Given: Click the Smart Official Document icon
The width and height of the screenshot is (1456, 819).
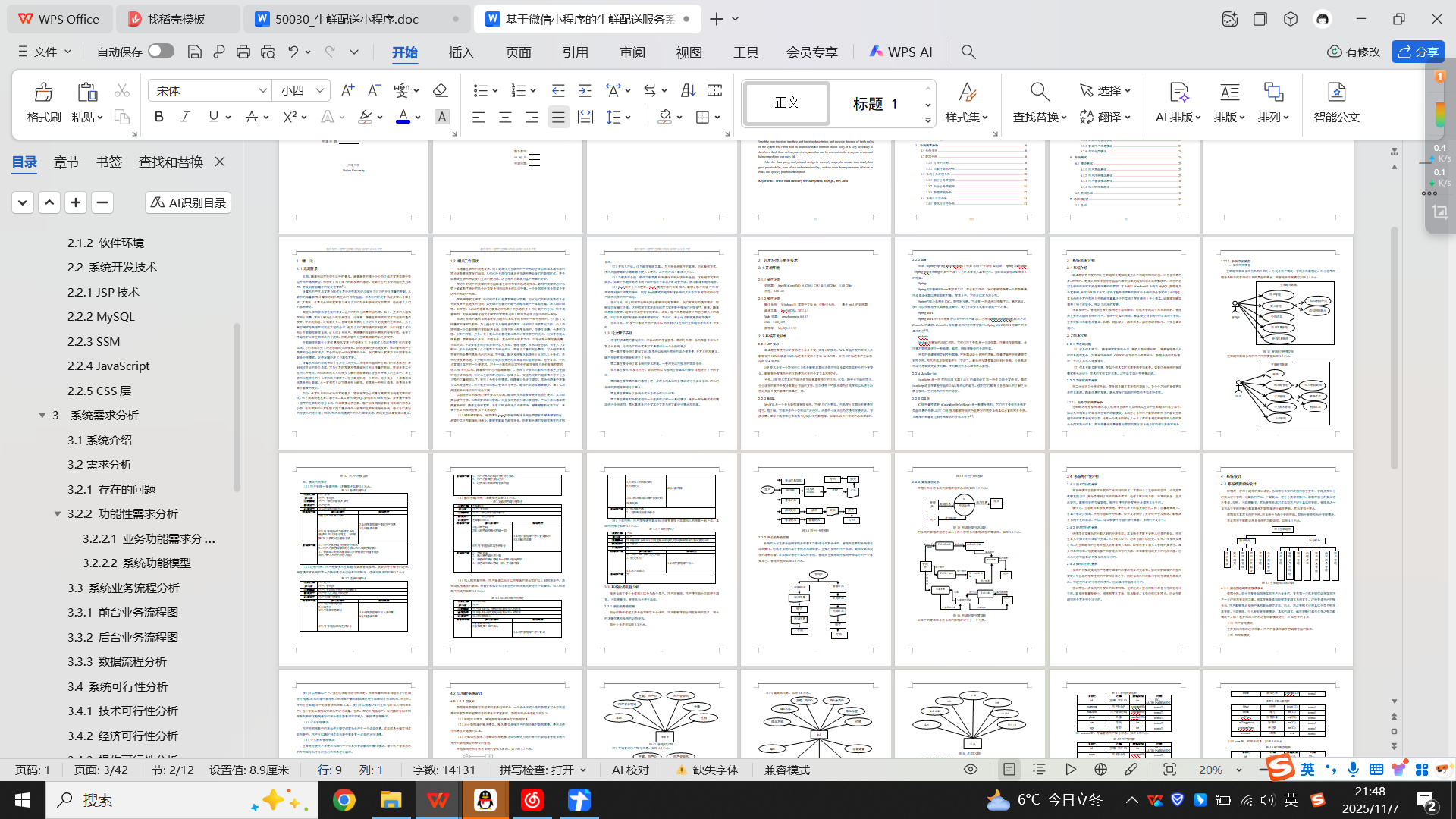Looking at the screenshot, I should (x=1336, y=102).
